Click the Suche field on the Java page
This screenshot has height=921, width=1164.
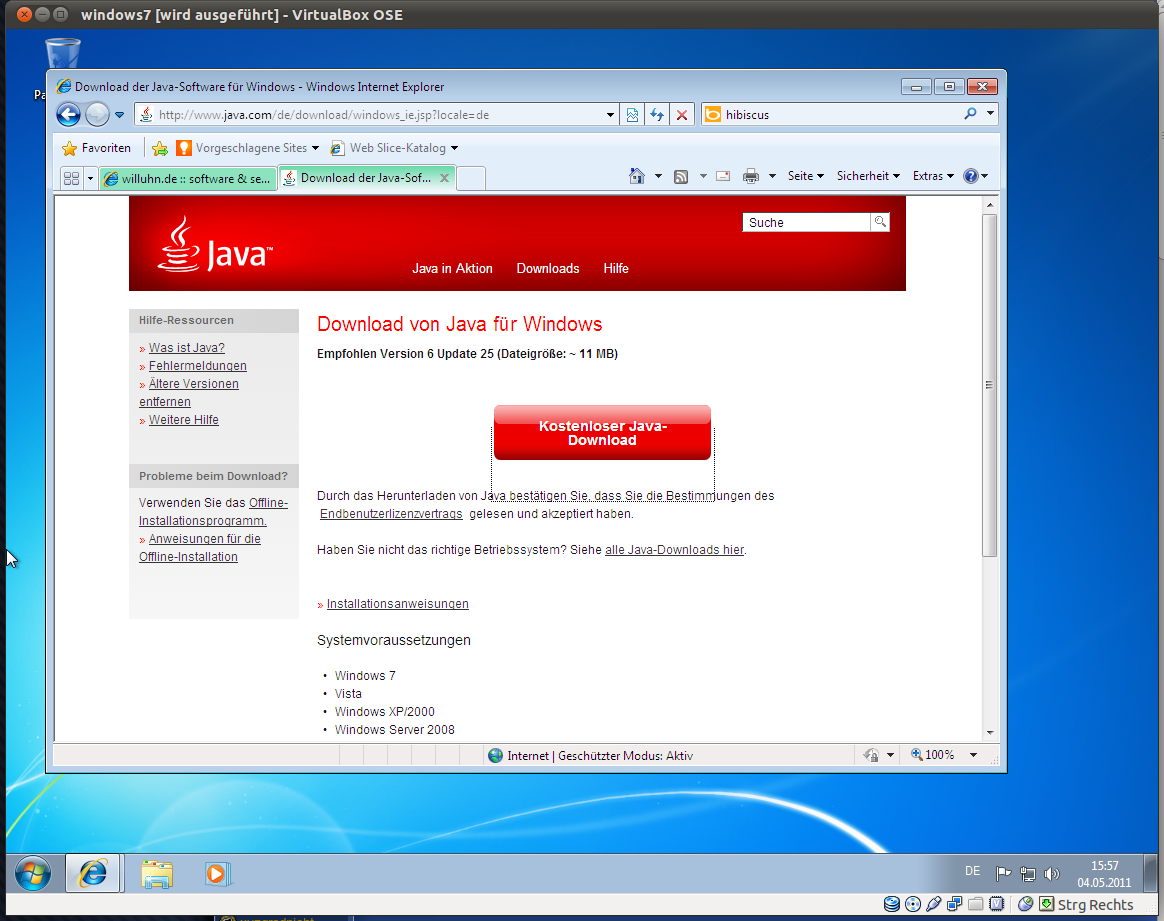806,223
